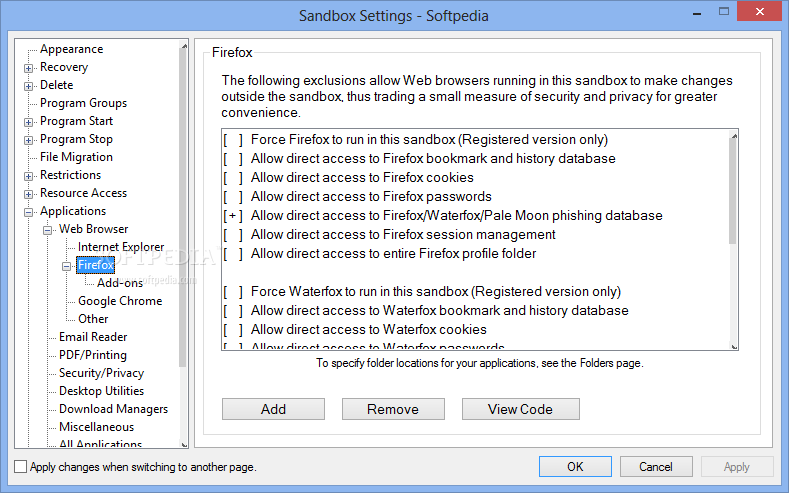Image resolution: width=789 pixels, height=493 pixels.
Task: Expand the Resource Access node
Action: click(29, 194)
